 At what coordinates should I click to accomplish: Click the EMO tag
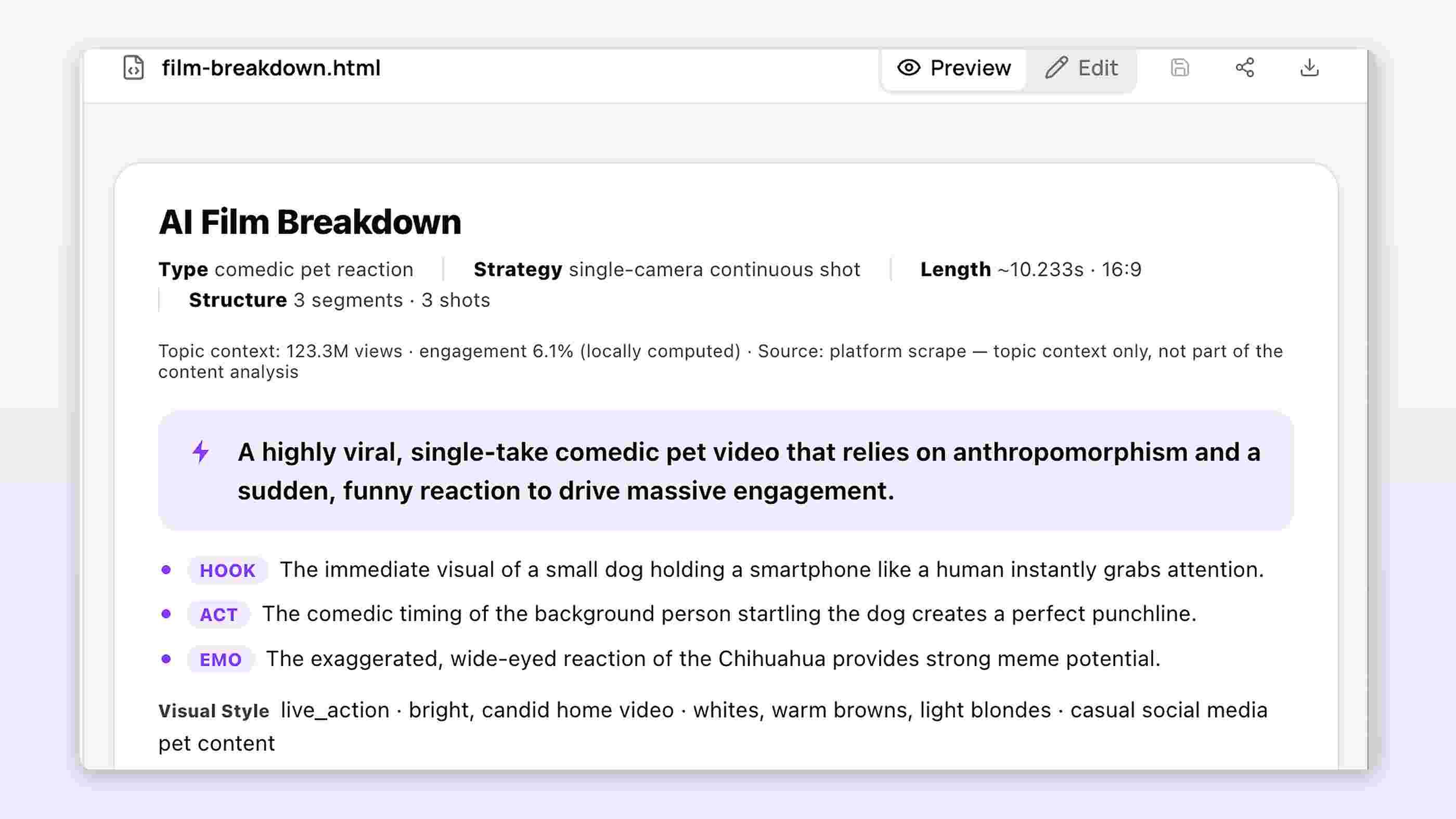(221, 660)
